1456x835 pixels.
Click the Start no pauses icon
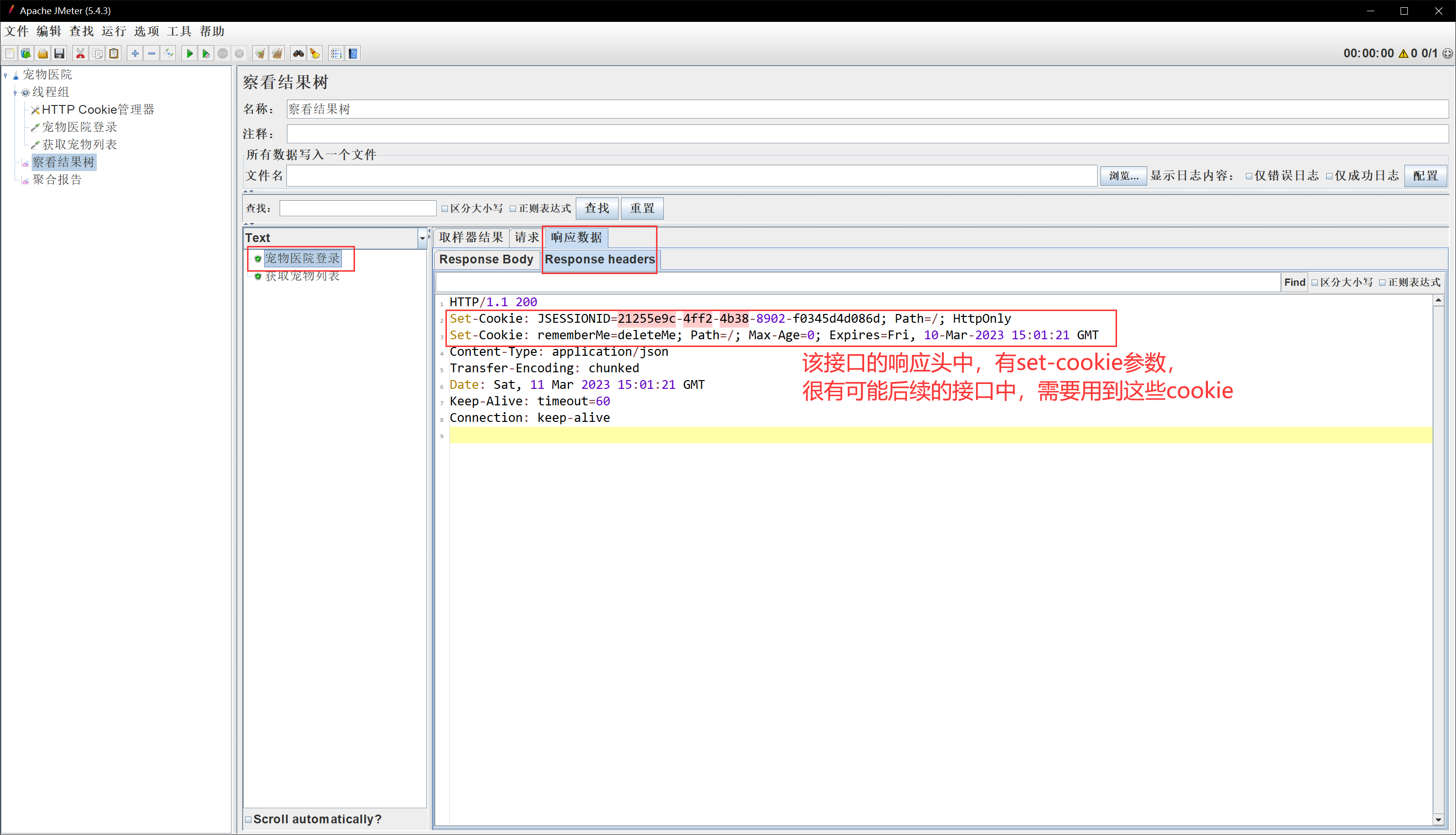point(206,53)
